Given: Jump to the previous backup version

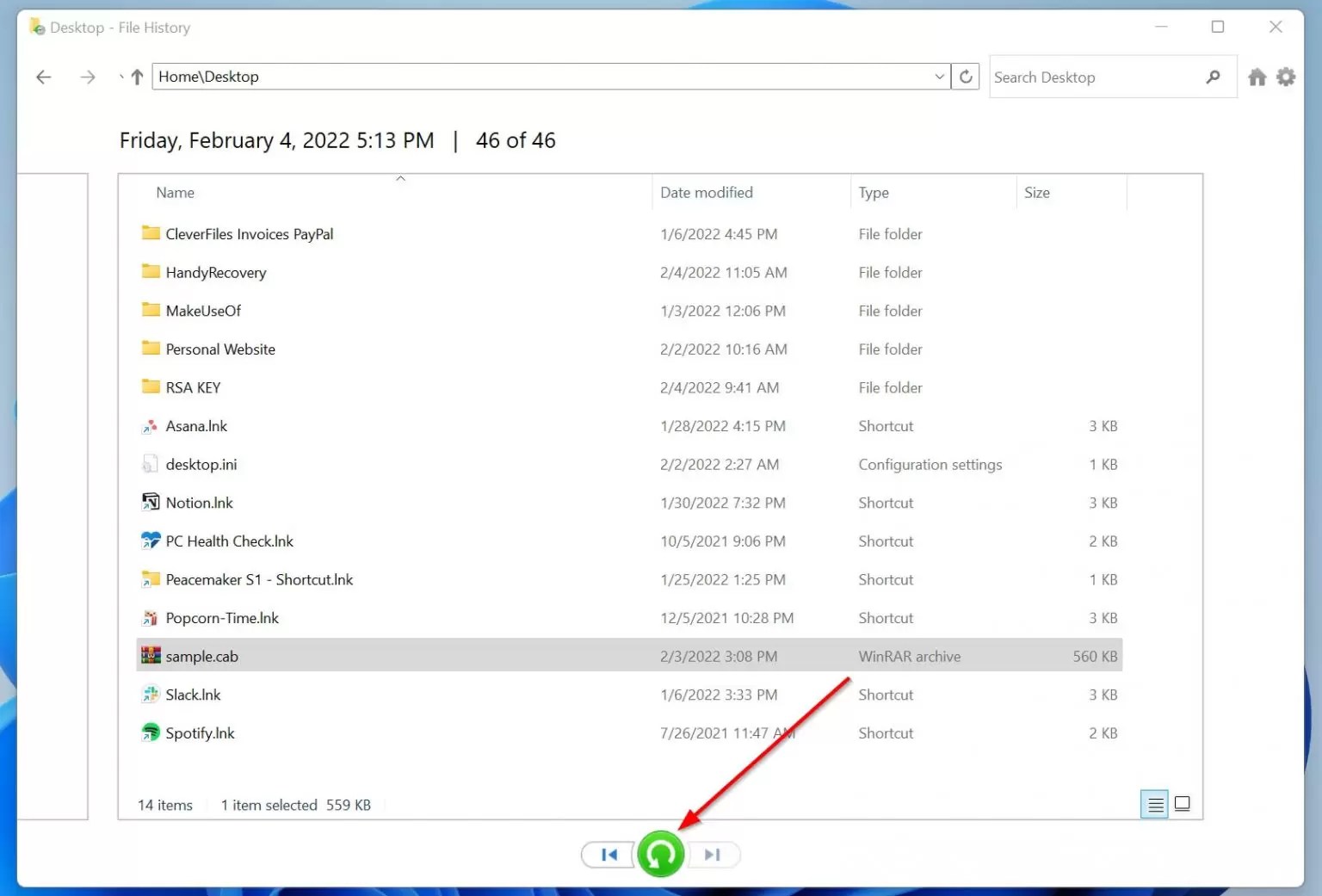Looking at the screenshot, I should point(608,855).
